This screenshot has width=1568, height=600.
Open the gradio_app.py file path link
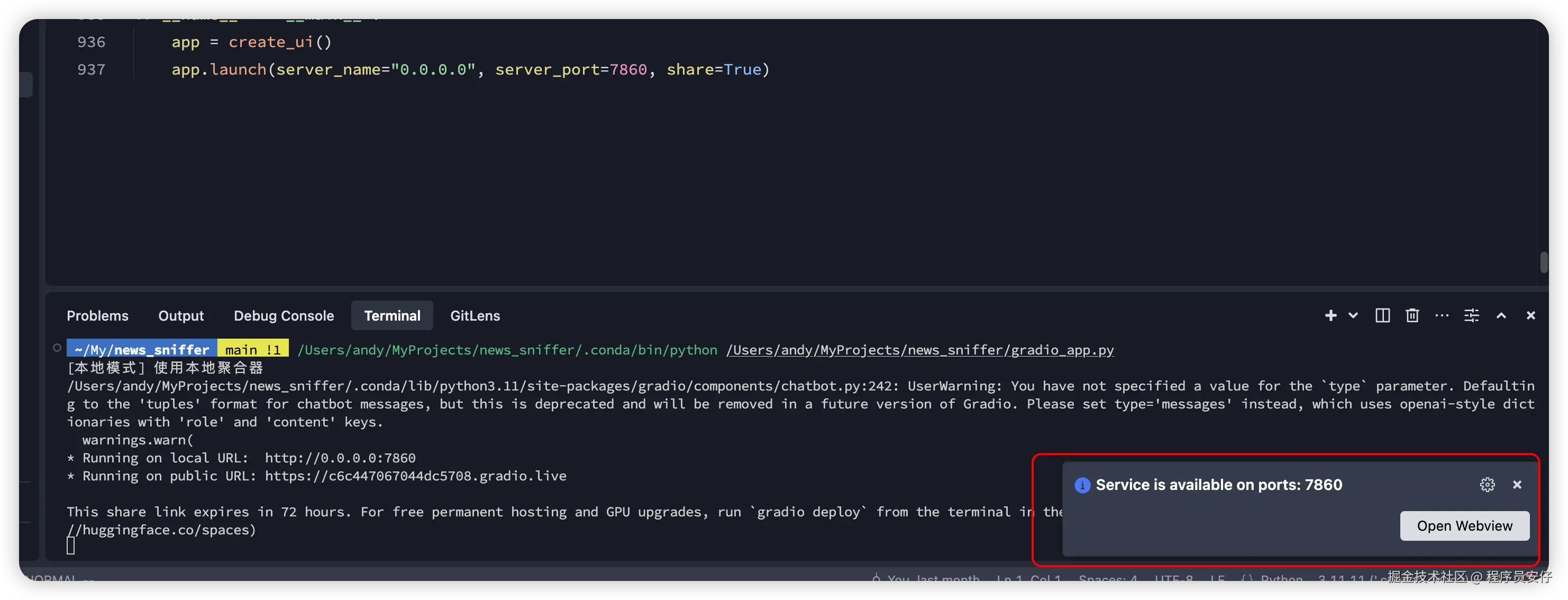click(x=919, y=350)
